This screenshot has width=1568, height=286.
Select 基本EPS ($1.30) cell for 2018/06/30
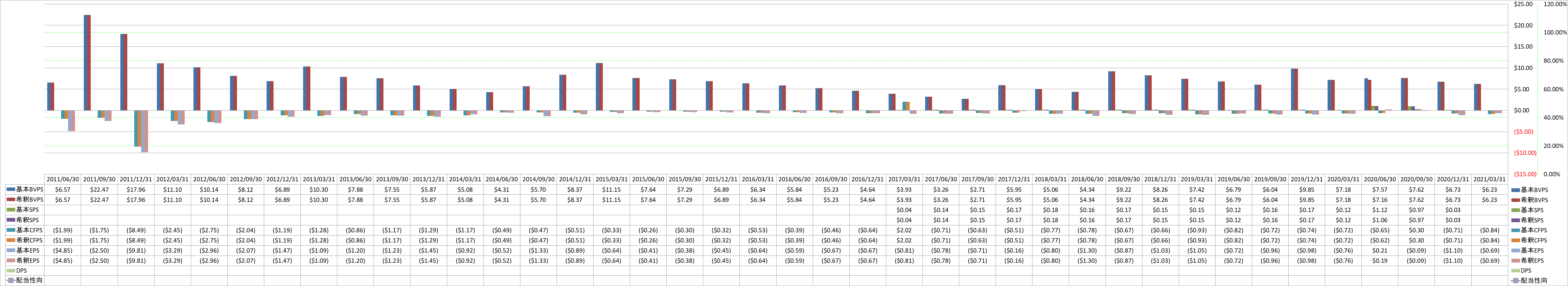tap(1088, 250)
